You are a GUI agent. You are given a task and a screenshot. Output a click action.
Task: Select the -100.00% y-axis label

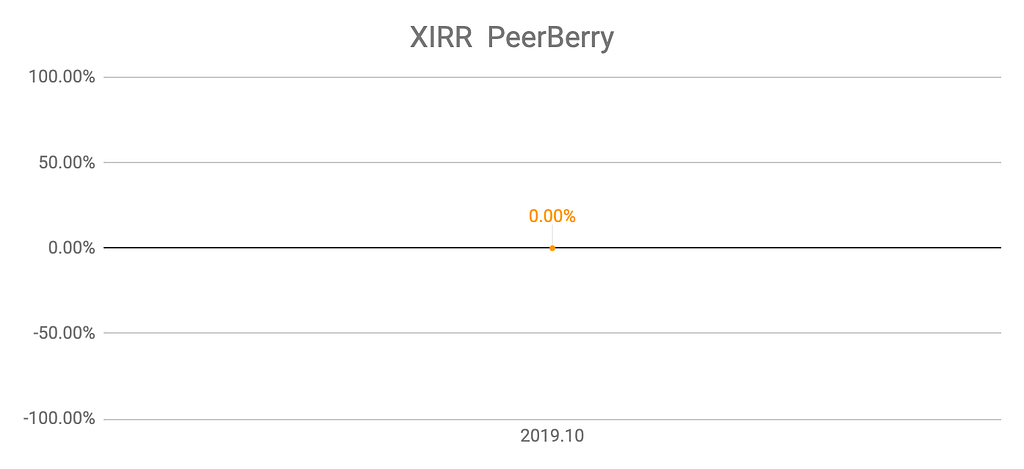(x=59, y=419)
